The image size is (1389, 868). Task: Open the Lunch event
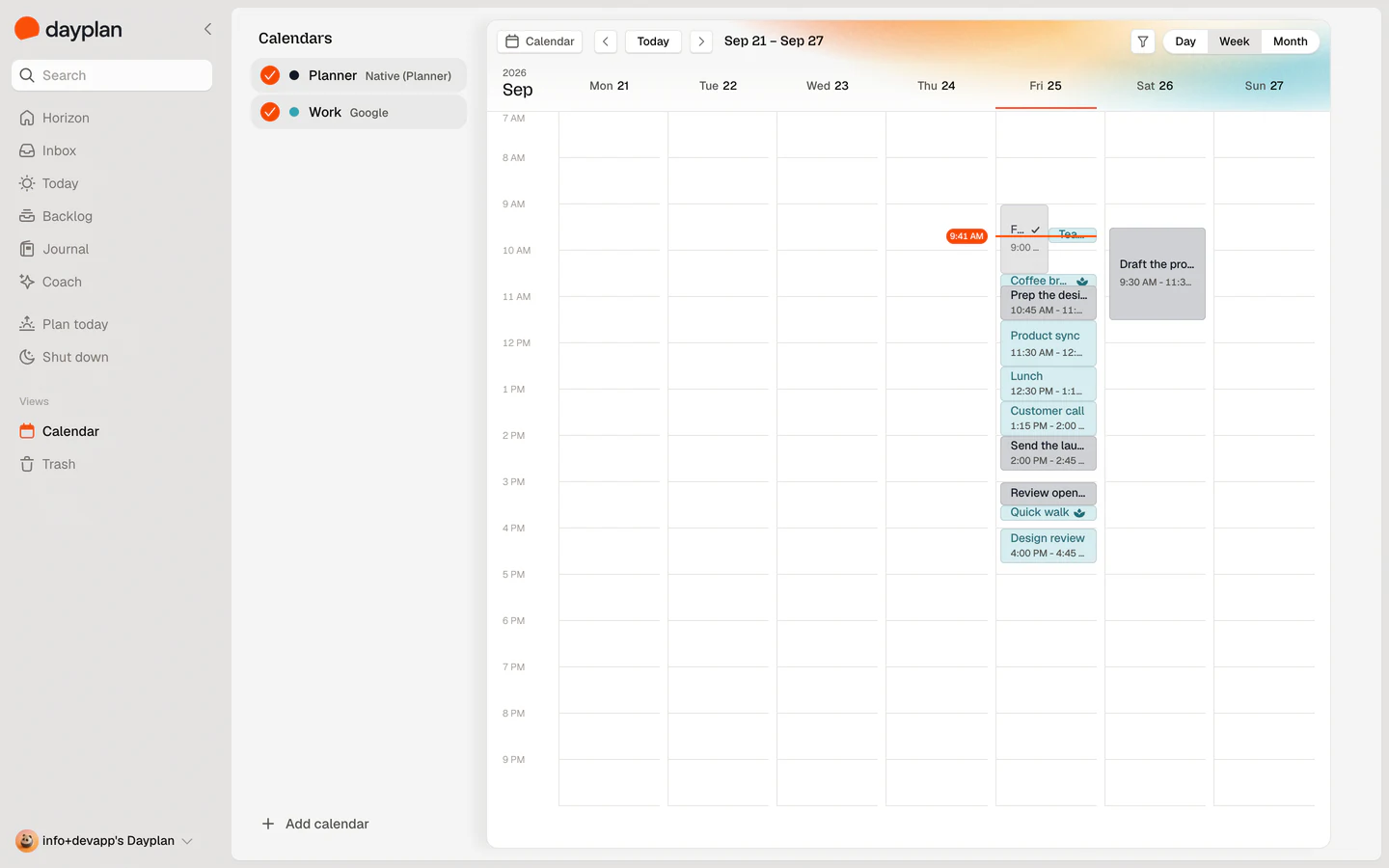click(x=1049, y=383)
